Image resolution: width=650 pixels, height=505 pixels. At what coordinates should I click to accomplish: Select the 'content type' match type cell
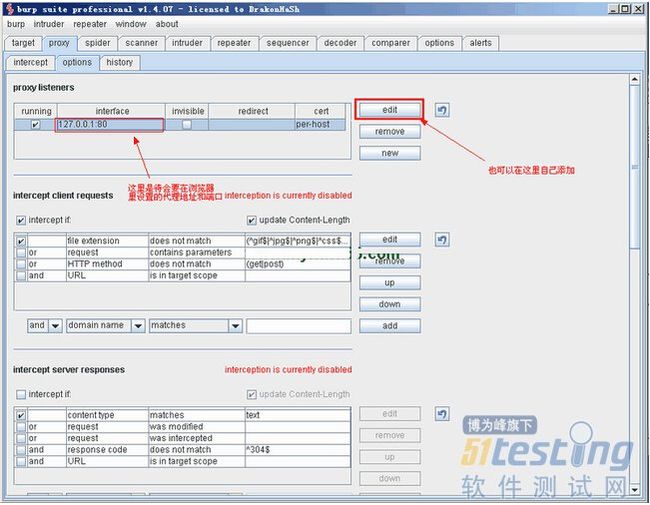pos(107,415)
